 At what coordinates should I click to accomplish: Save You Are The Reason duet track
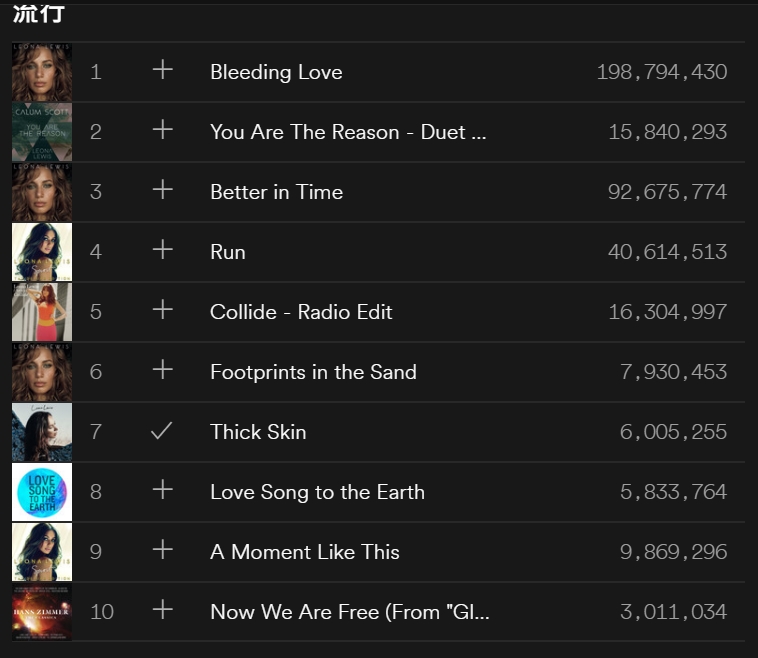(162, 131)
